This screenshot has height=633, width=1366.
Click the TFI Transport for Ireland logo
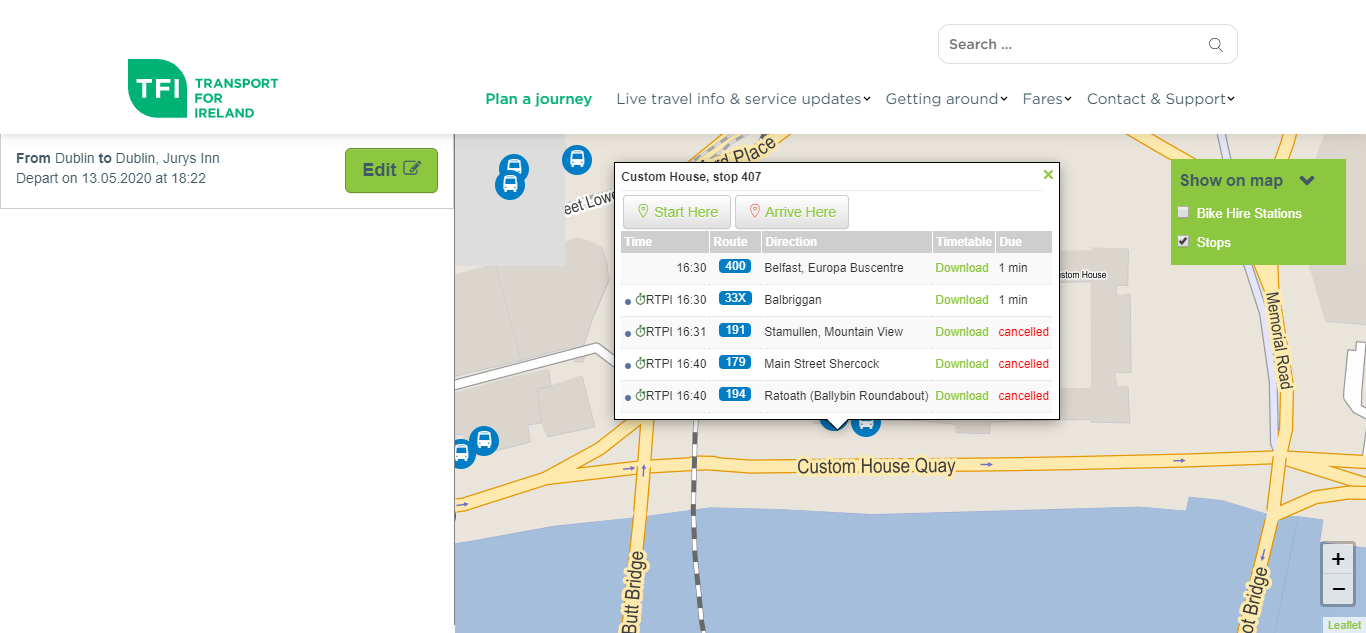click(202, 89)
